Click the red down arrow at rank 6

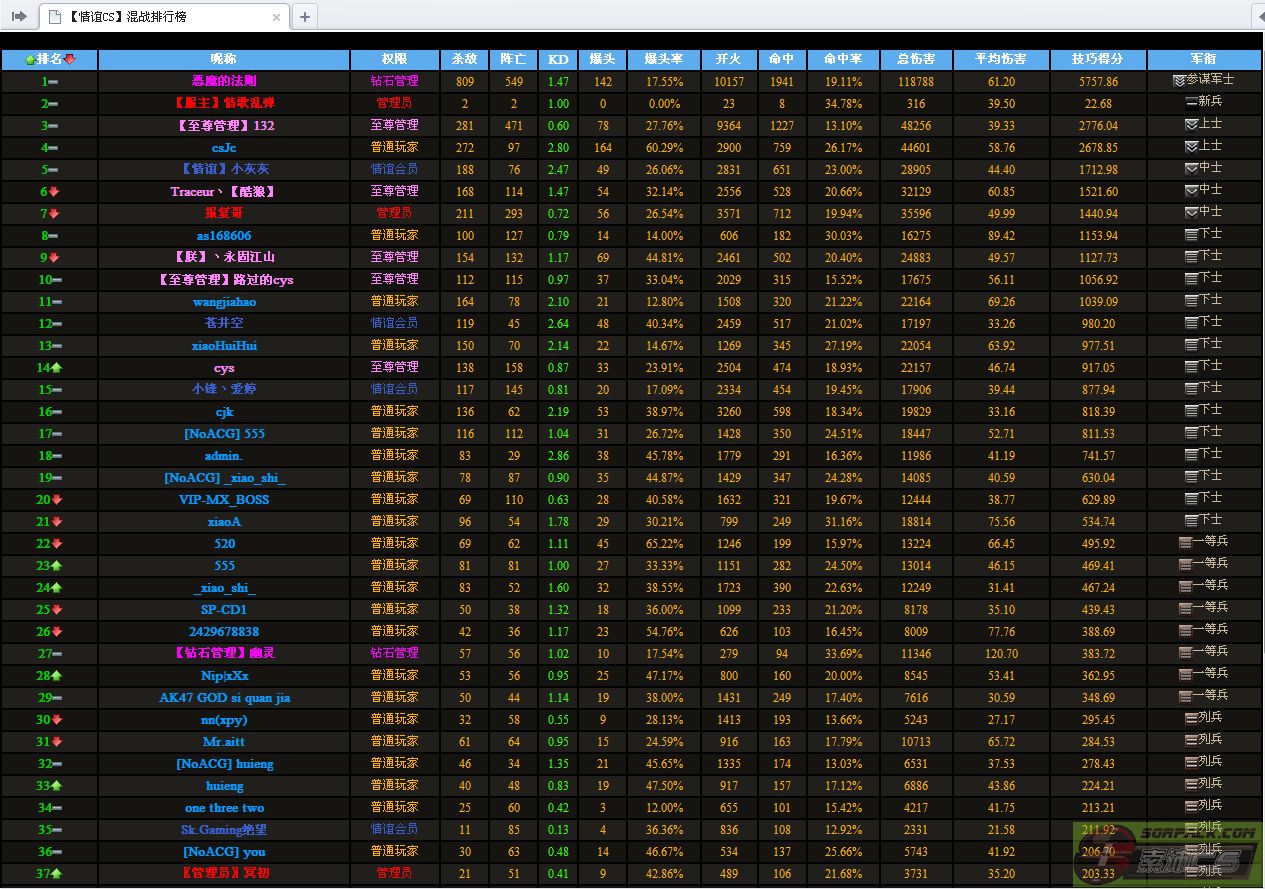55,192
